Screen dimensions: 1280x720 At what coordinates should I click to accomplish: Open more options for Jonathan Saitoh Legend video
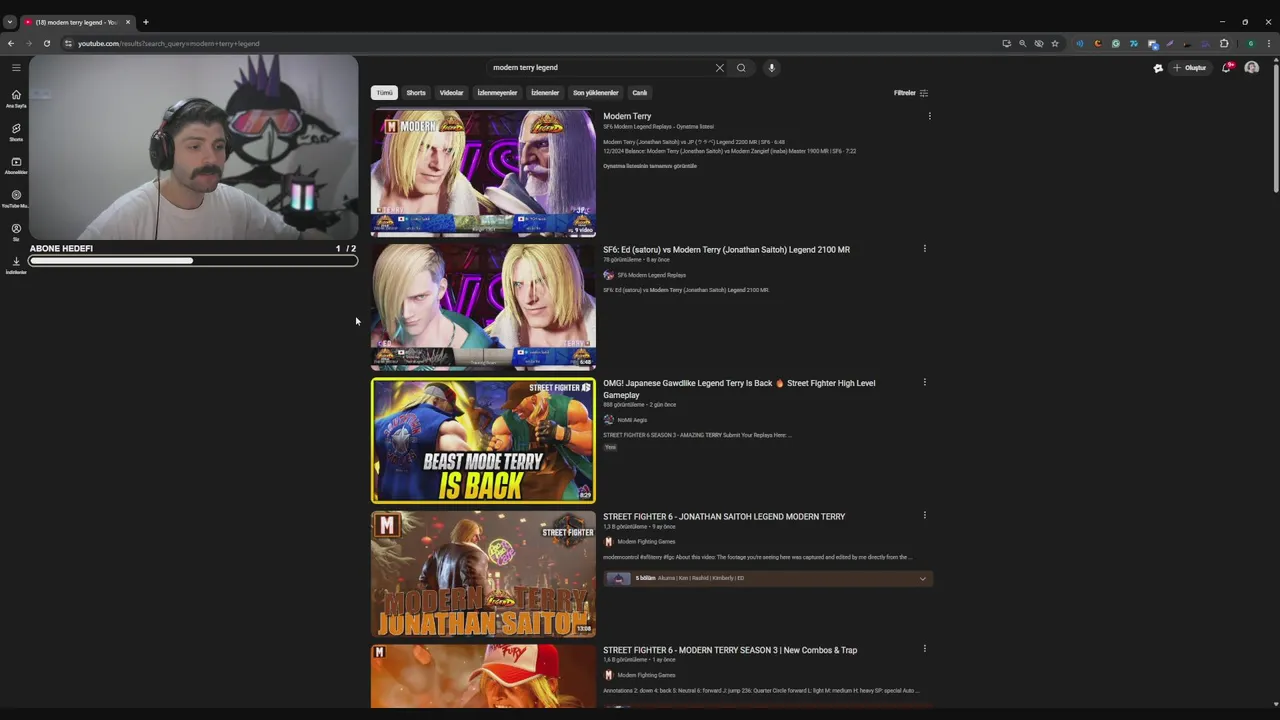pyautogui.click(x=924, y=516)
